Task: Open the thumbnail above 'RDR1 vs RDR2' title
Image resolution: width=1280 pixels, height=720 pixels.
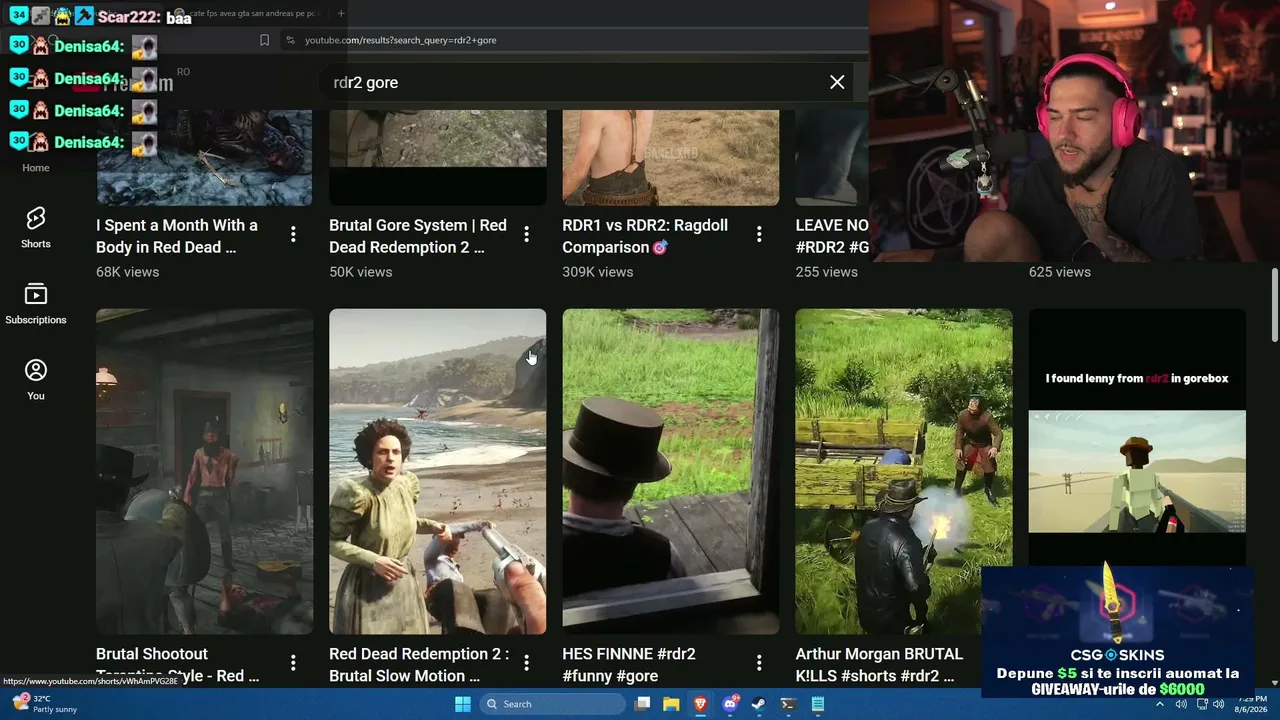Action: click(x=670, y=157)
